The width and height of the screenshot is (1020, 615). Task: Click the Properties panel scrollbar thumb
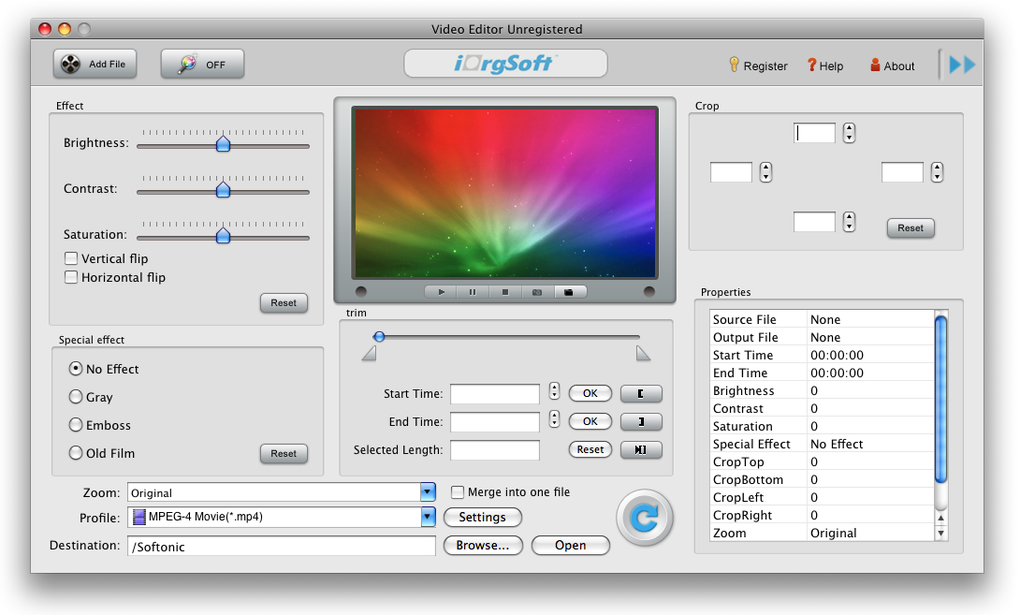(941, 399)
